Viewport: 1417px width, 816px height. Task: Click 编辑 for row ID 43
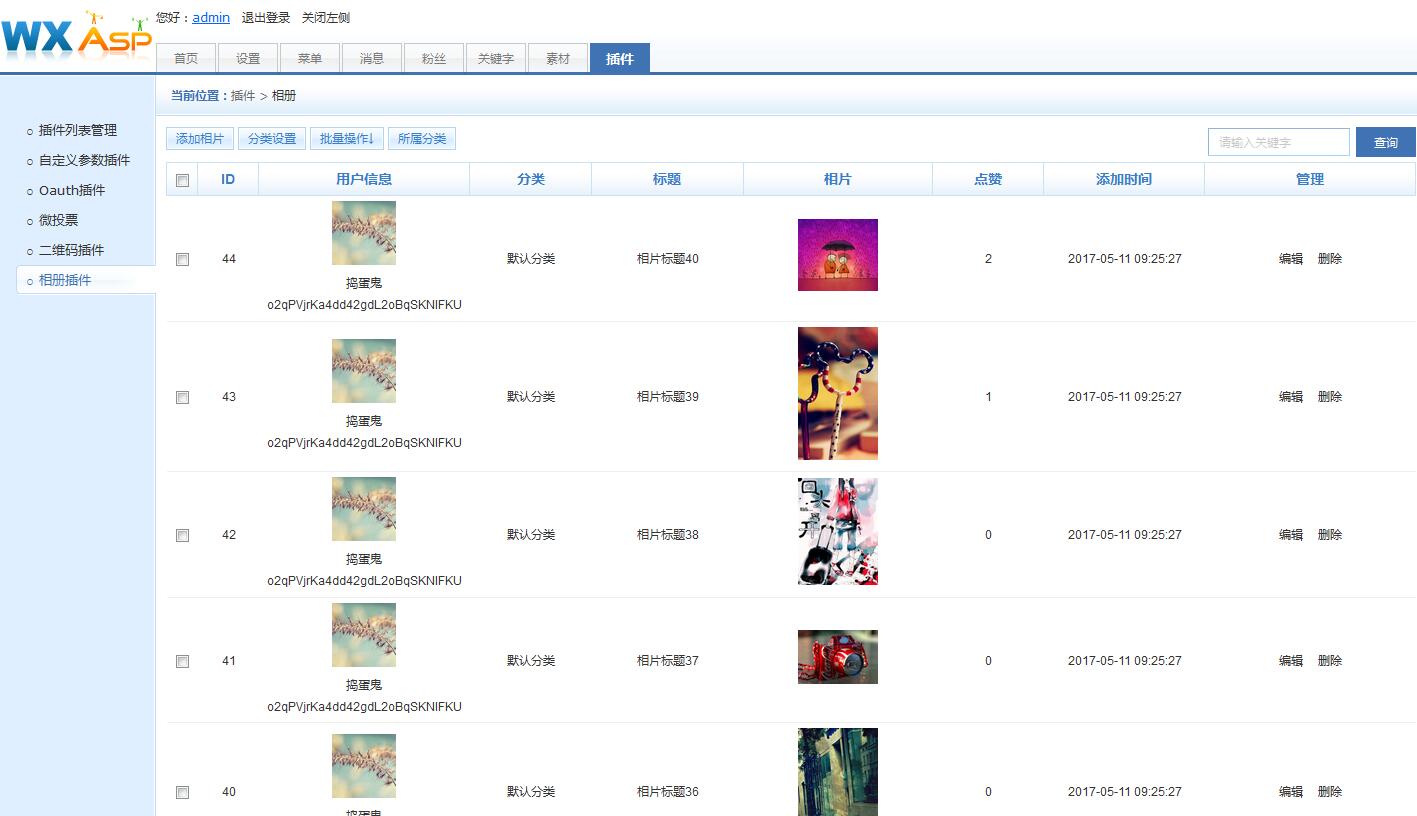coord(1291,396)
